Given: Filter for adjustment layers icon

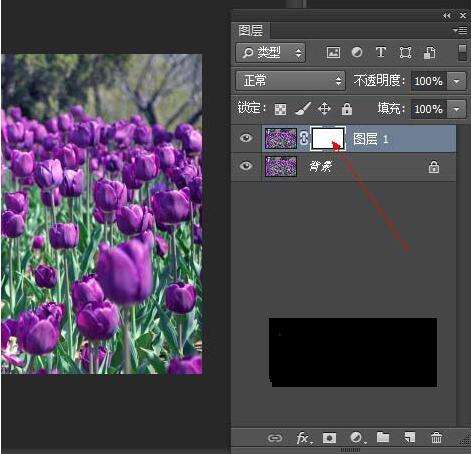Looking at the screenshot, I should click(357, 53).
